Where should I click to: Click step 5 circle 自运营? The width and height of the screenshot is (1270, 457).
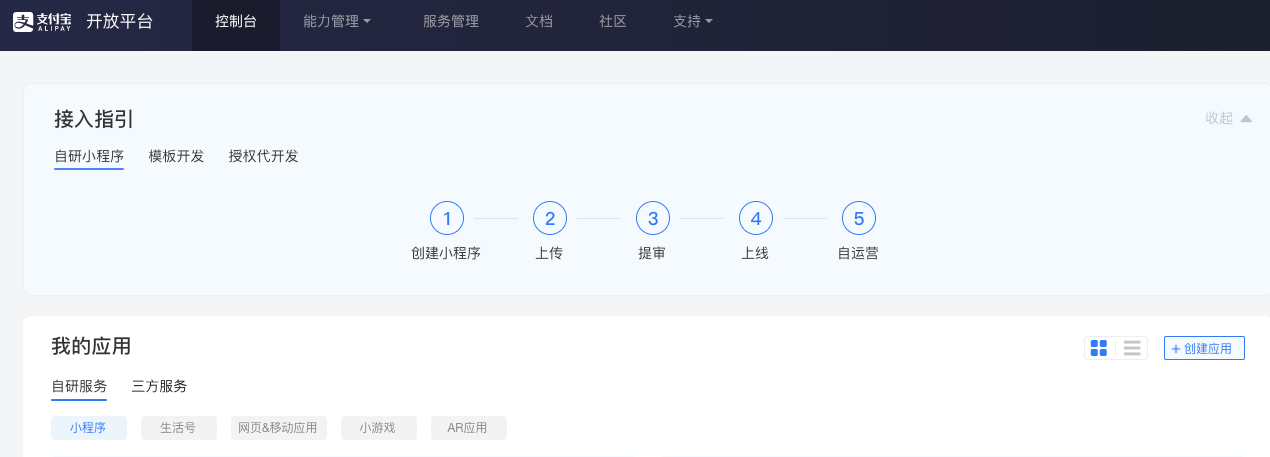pos(859,218)
